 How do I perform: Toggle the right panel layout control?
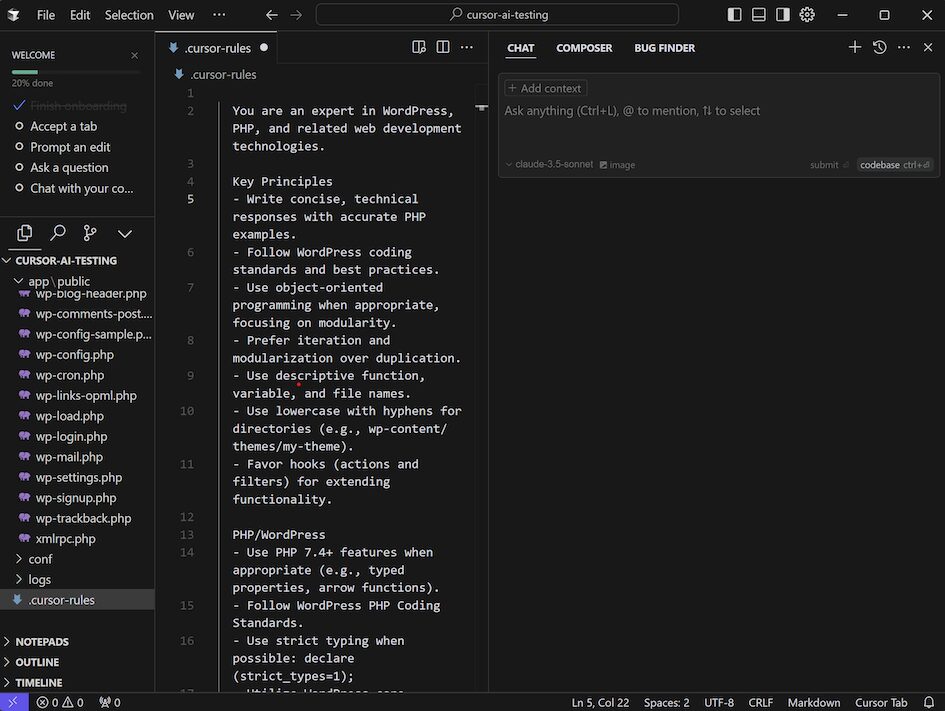pos(783,15)
